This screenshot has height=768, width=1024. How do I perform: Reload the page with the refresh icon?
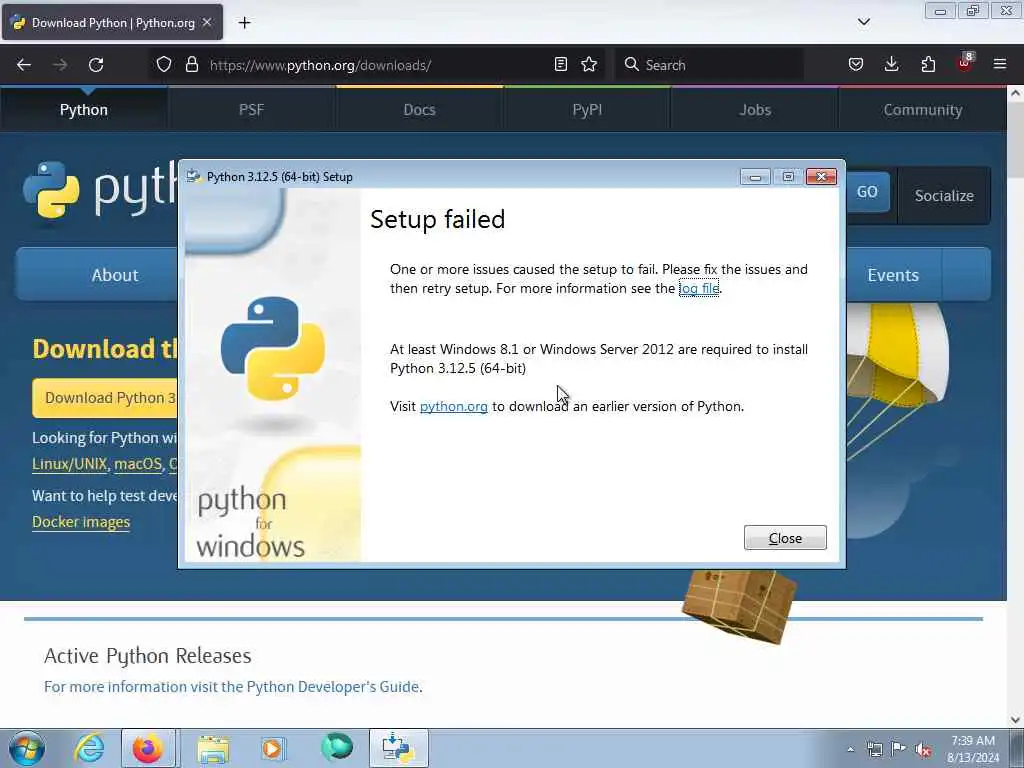click(96, 65)
